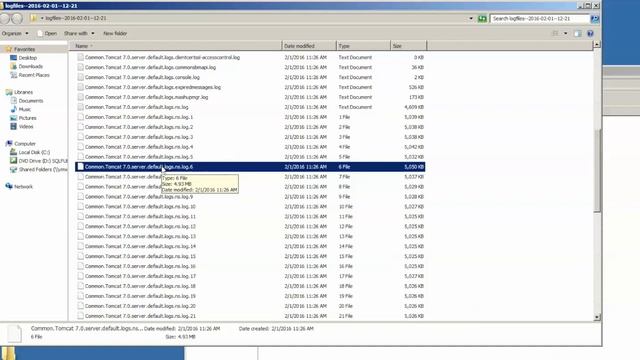Open the Share with dropdown menu
This screenshot has height=360, width=640.
coord(79,33)
